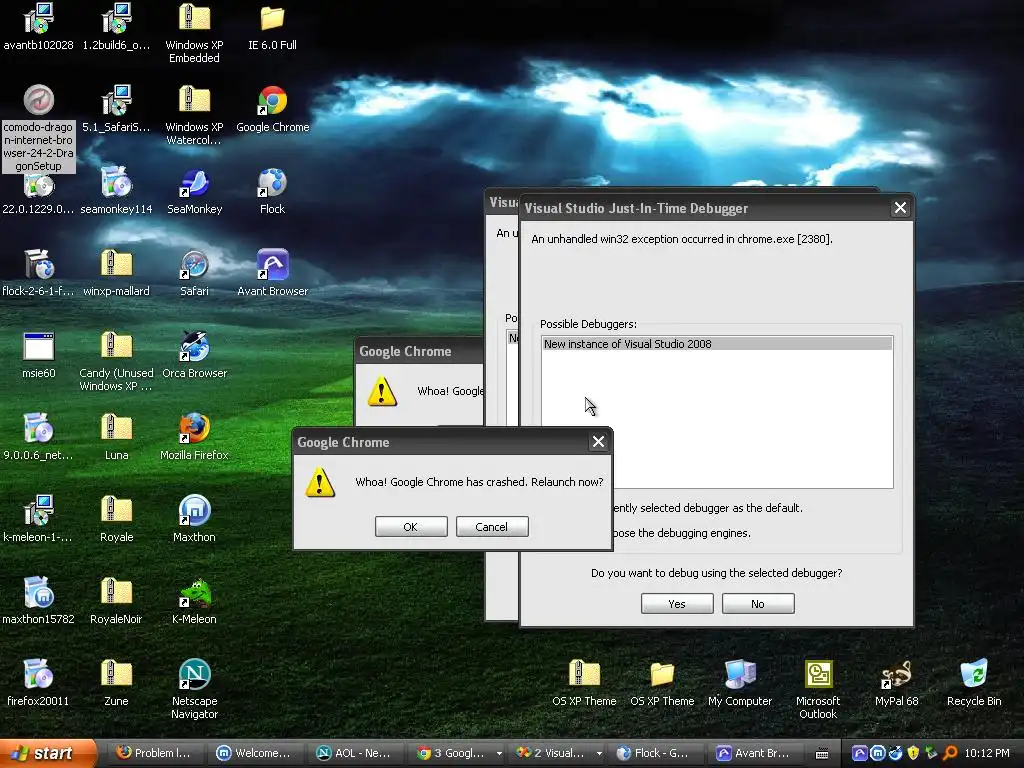Click OK to relaunch Google Chrome
The width and height of the screenshot is (1024, 768).
pos(411,526)
